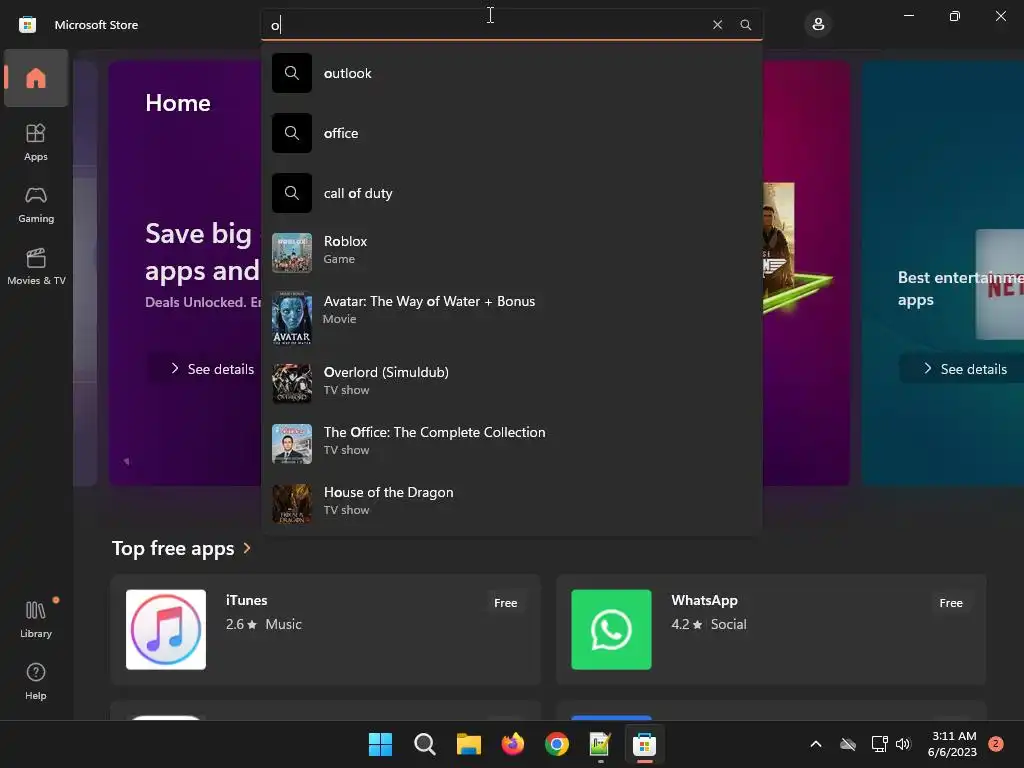Click Free button on WhatsApp card
1024x768 pixels.
(x=951, y=603)
